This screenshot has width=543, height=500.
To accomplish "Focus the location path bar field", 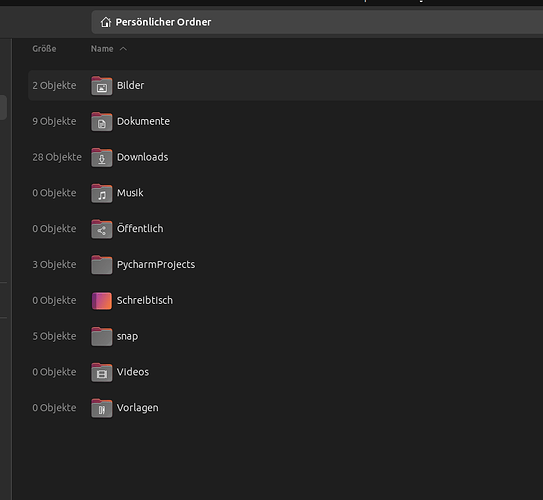I will click(x=317, y=22).
